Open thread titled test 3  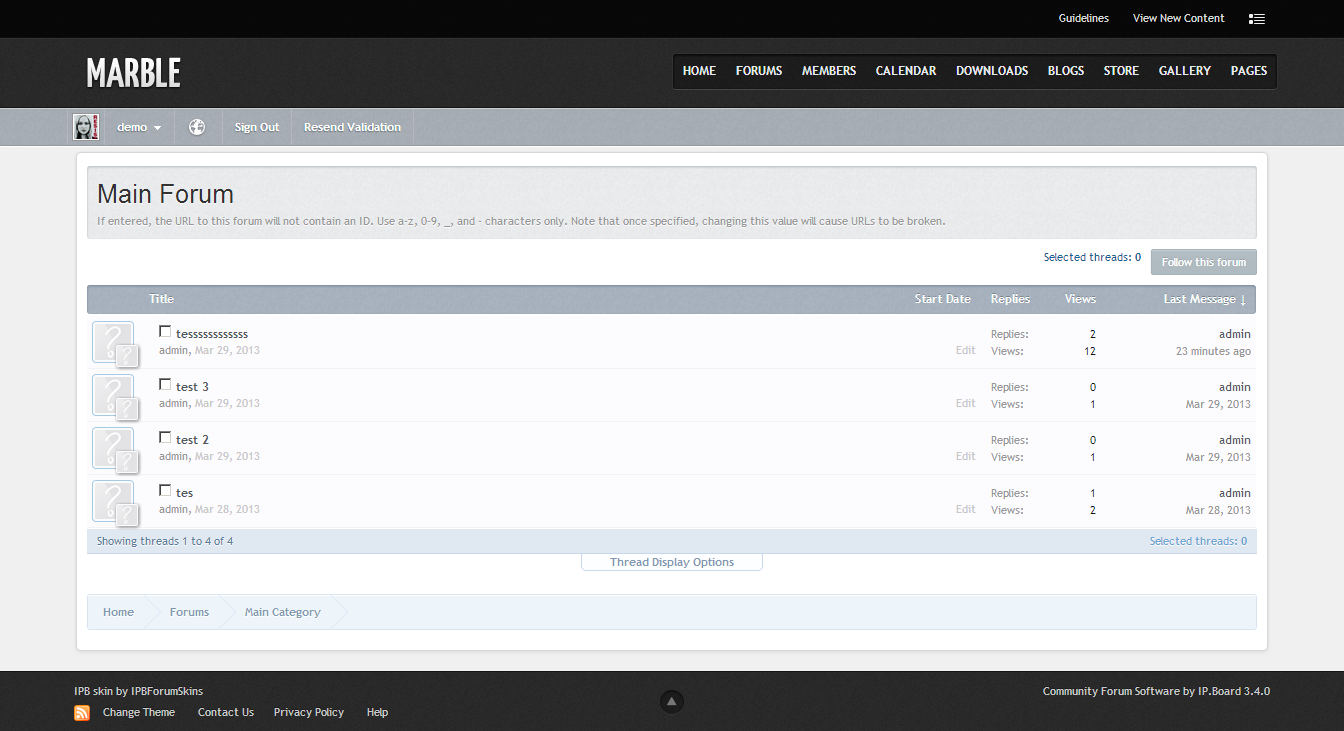pos(192,387)
